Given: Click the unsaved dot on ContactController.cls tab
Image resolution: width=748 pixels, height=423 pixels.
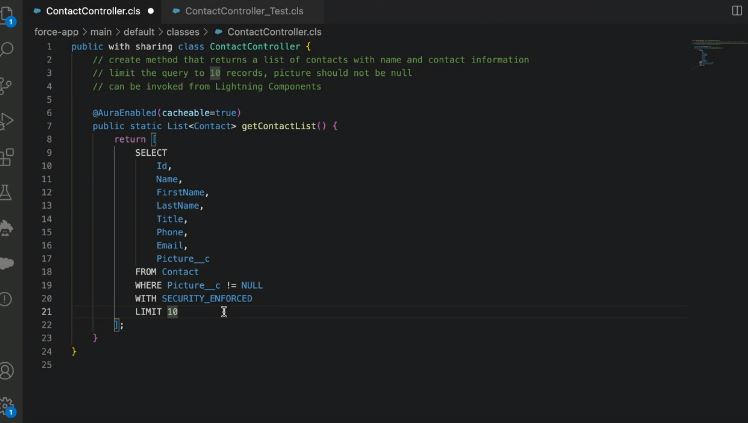Looking at the screenshot, I should point(151,10).
